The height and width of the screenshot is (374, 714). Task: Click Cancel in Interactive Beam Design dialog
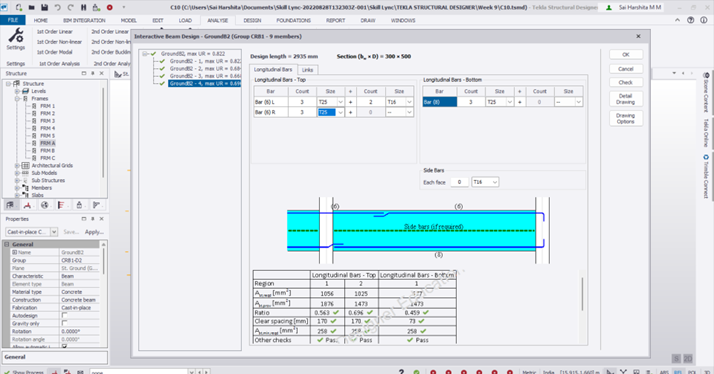[626, 69]
